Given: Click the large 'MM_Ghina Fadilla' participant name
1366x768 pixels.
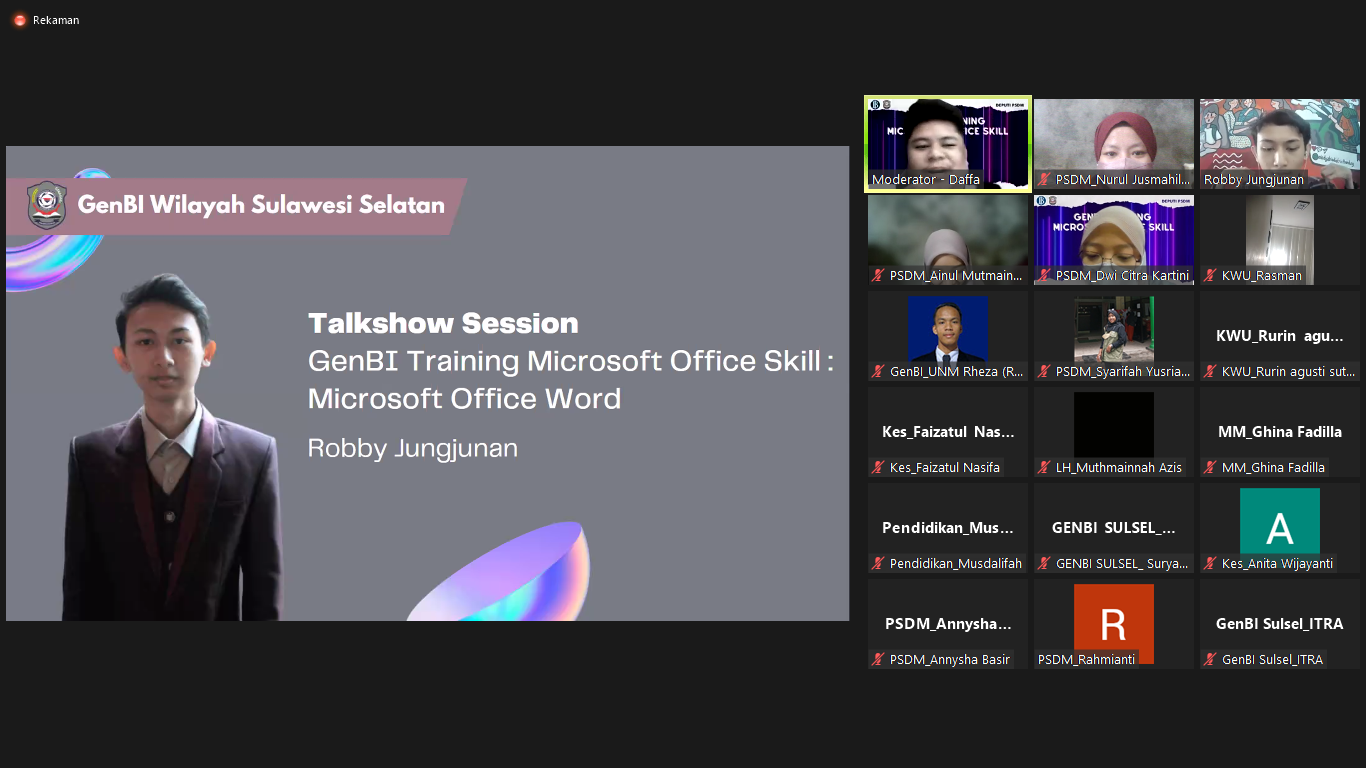Looking at the screenshot, I should [1280, 432].
